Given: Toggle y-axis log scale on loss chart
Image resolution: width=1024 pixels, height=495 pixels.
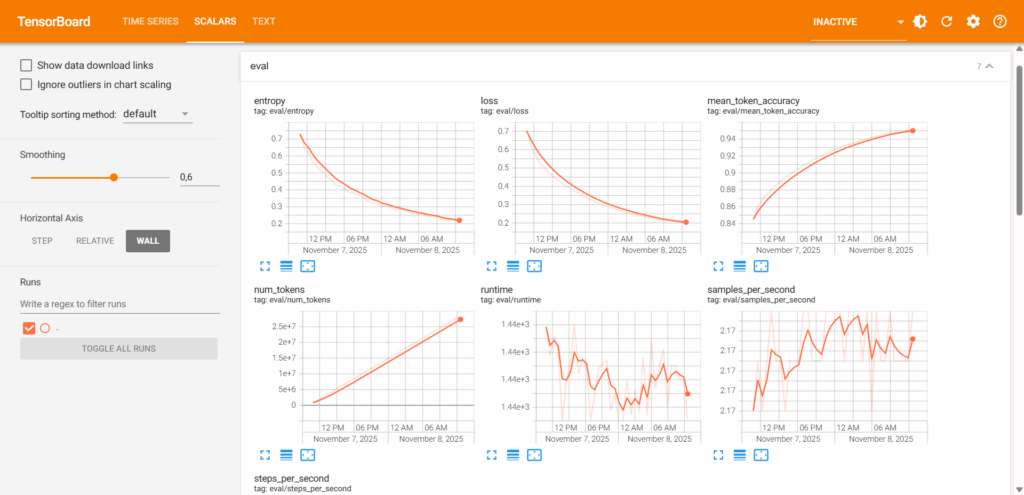Looking at the screenshot, I should [x=513, y=266].
